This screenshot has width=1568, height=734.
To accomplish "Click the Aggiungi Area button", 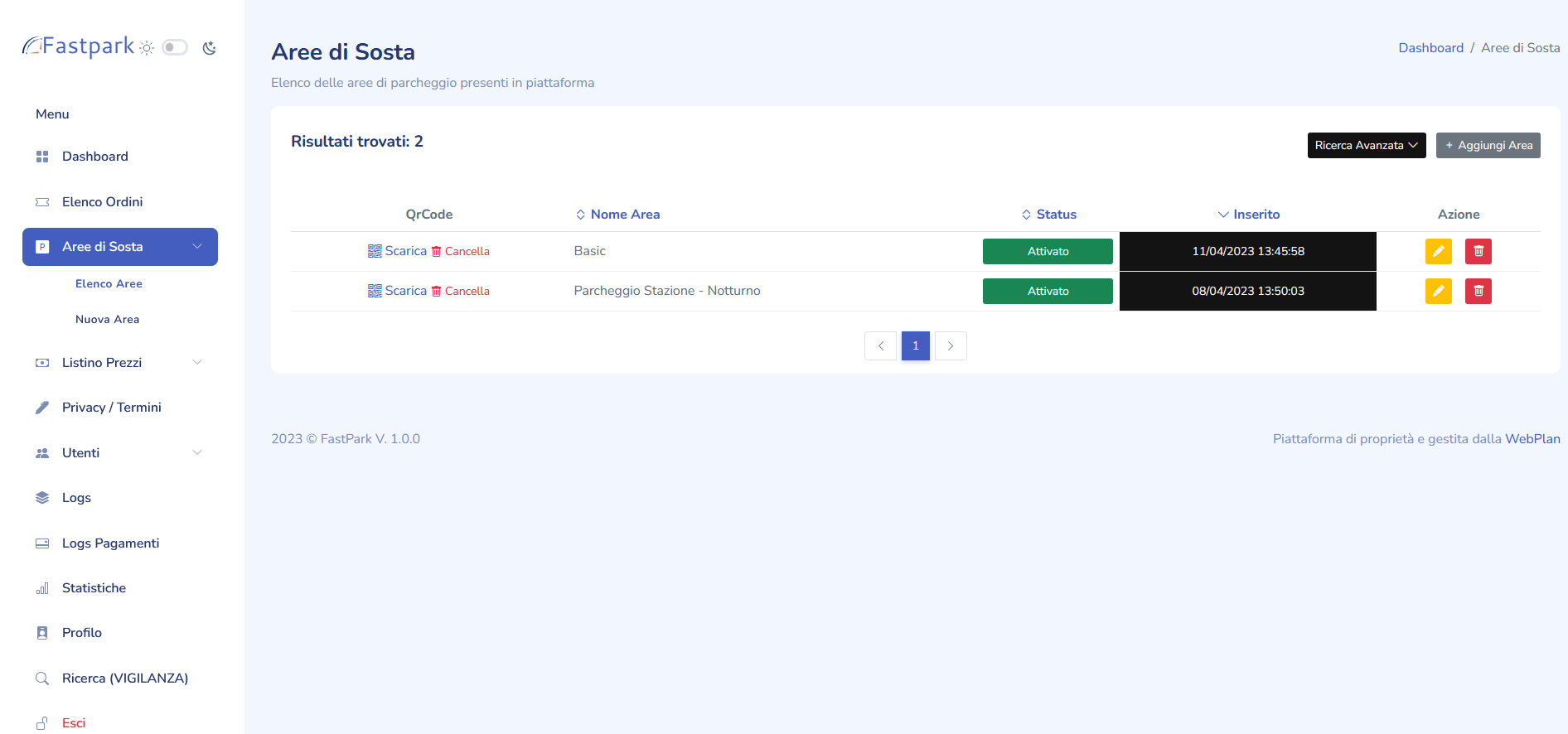I will click(x=1488, y=145).
